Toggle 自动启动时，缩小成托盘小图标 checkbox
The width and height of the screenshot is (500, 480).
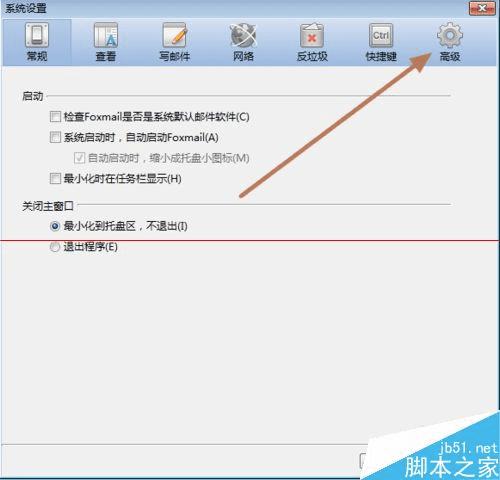pyautogui.click(x=79, y=158)
